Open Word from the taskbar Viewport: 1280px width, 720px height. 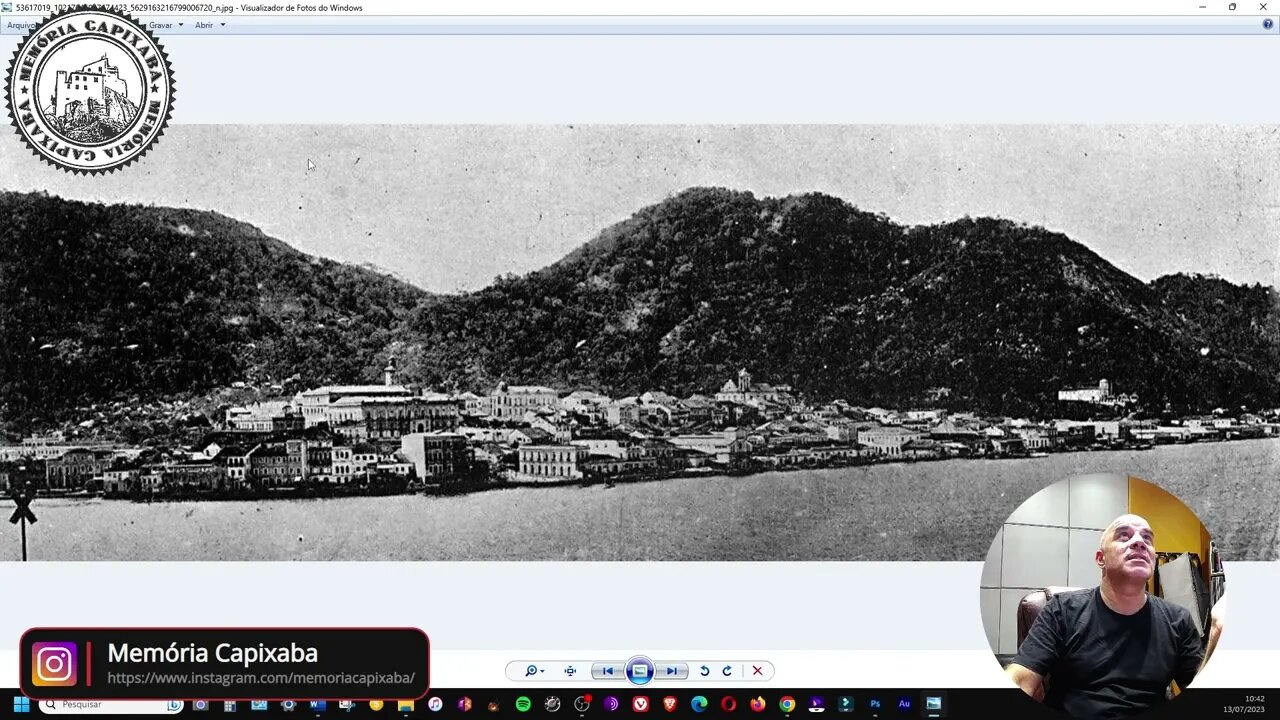[x=317, y=704]
